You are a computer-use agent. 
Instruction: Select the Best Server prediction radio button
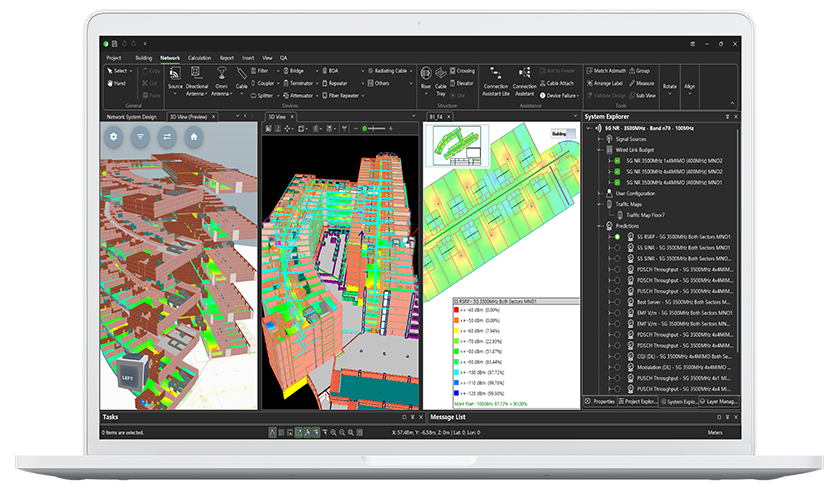coord(617,302)
